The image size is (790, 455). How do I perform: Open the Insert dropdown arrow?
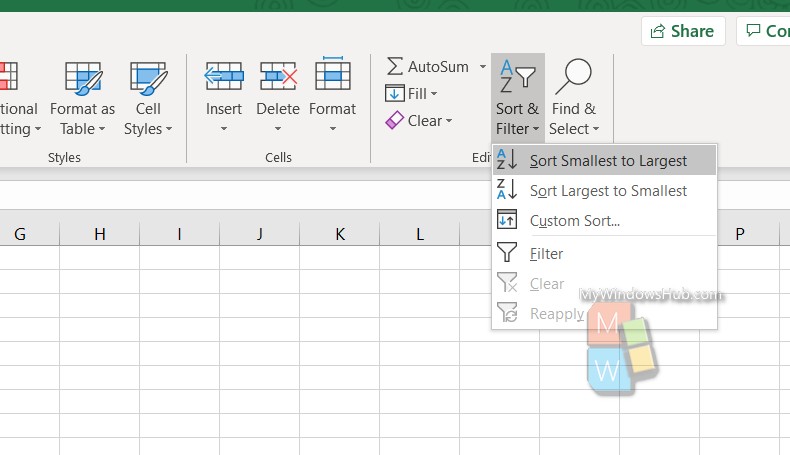point(224,129)
